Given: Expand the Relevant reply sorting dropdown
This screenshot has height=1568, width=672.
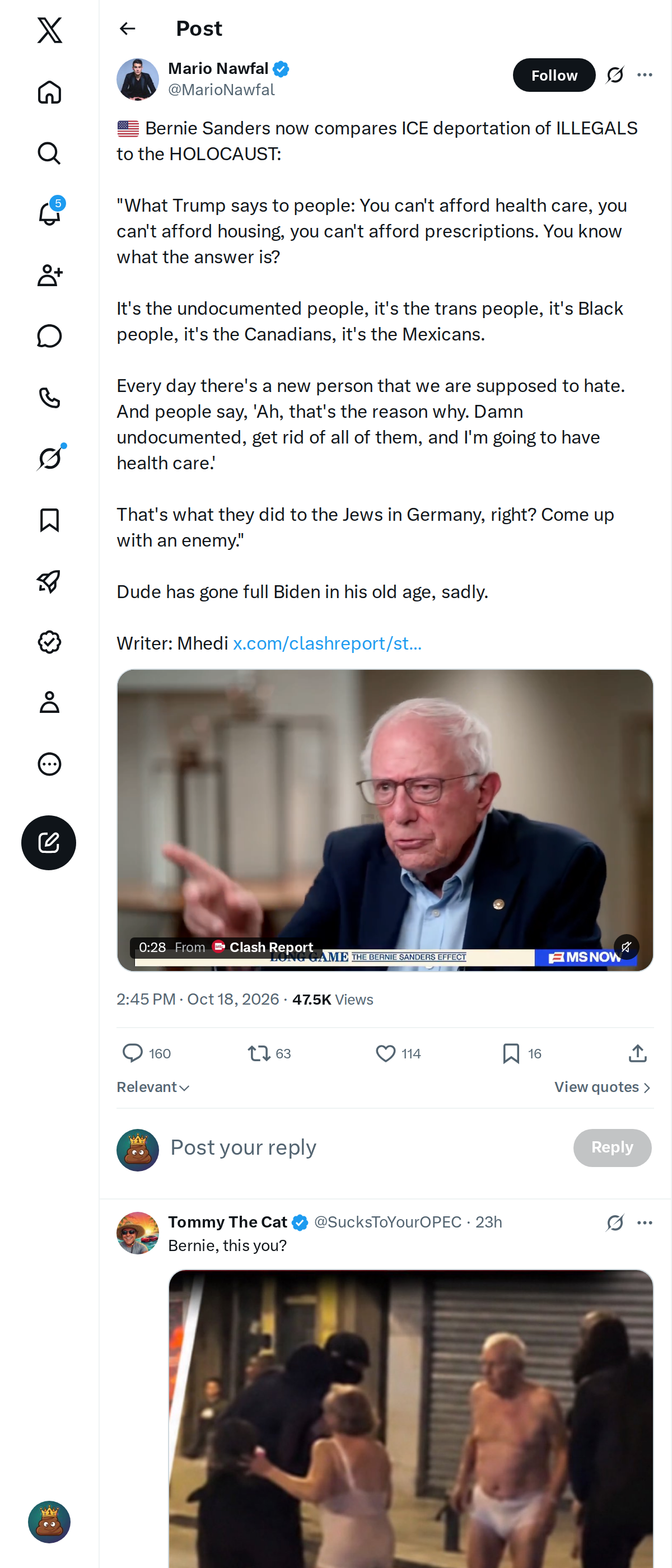Looking at the screenshot, I should [x=153, y=1087].
